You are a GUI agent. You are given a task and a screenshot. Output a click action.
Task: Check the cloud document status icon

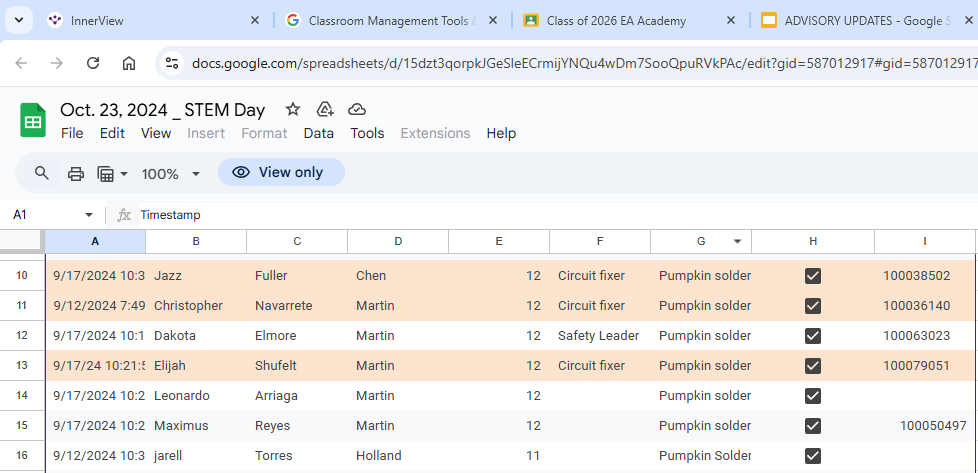(x=357, y=109)
